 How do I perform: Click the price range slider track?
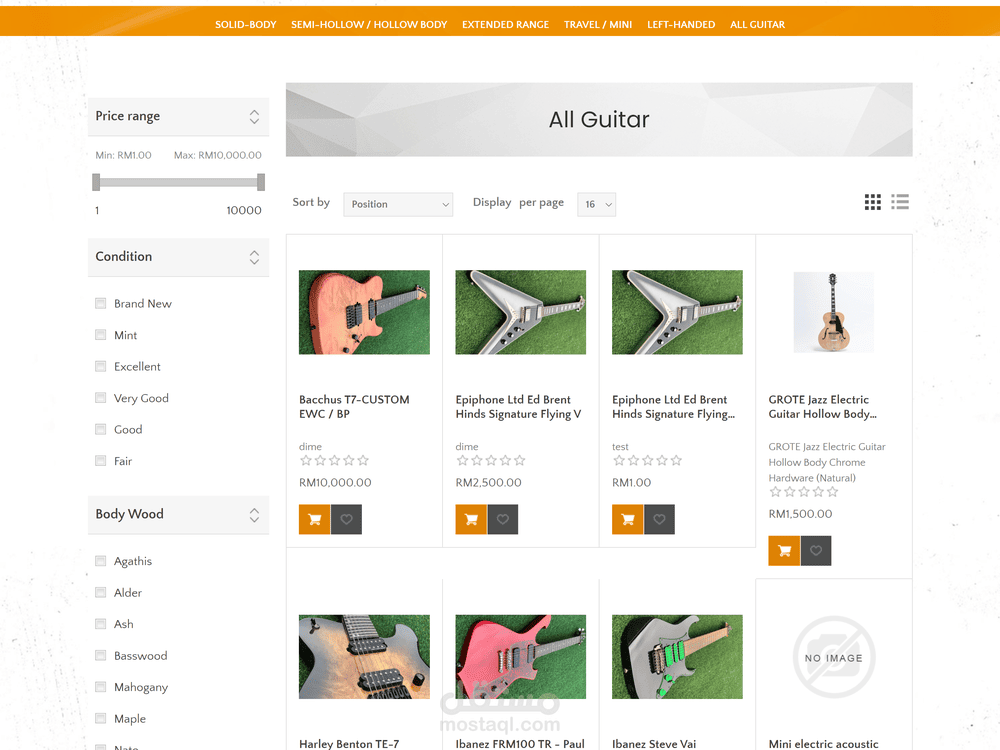[179, 182]
